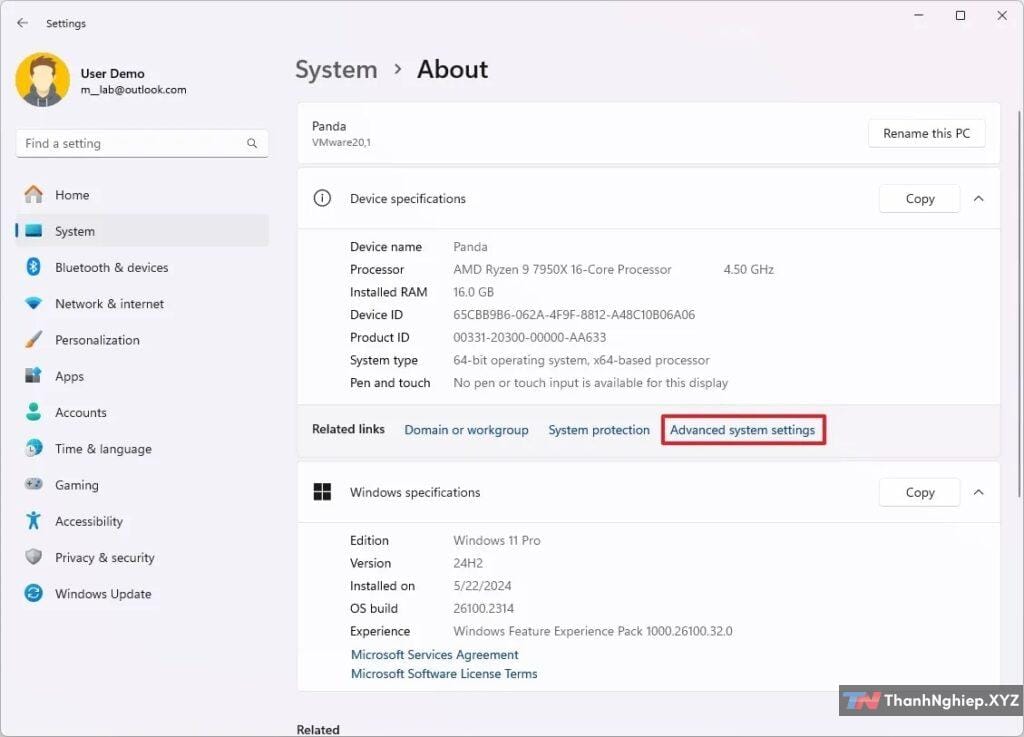Screen dimensions: 1024x737
Task: Click the Find a setting field
Action: click(142, 143)
